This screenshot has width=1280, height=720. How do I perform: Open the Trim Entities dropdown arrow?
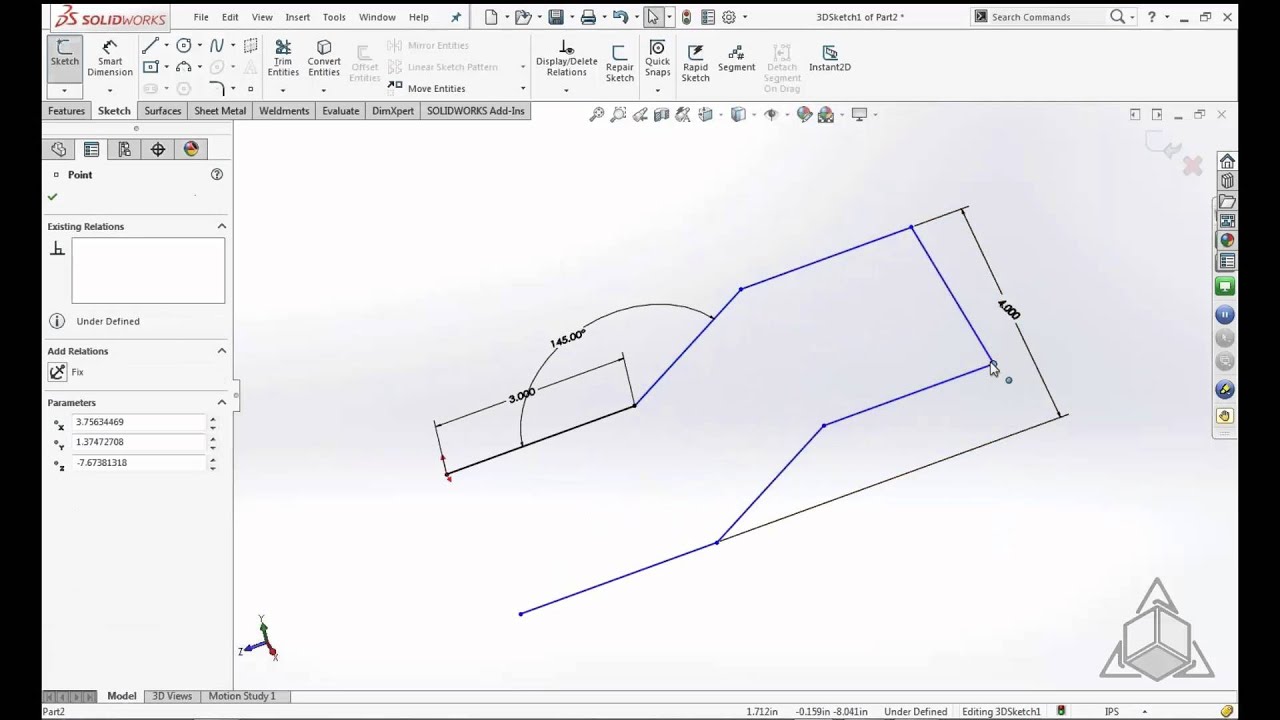tap(283, 90)
